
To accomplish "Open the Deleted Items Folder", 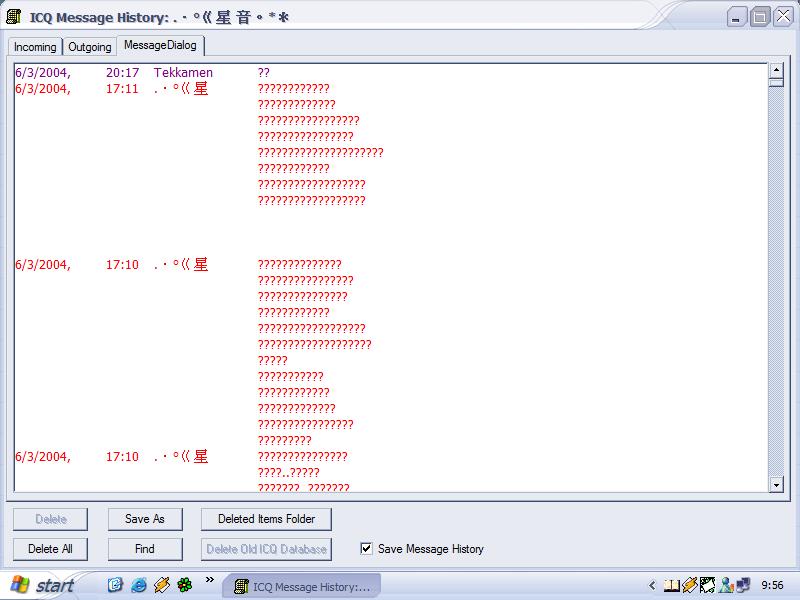I will [266, 519].
